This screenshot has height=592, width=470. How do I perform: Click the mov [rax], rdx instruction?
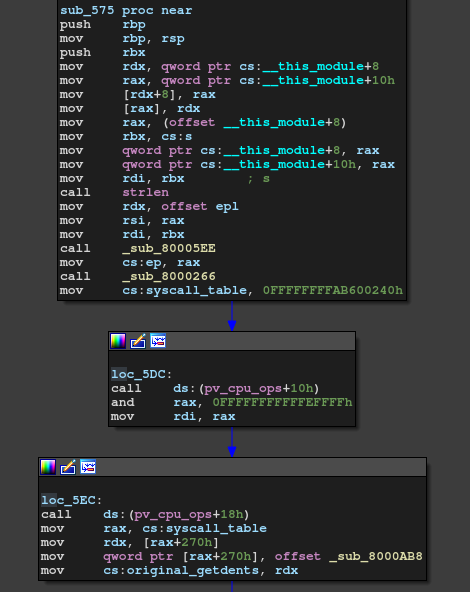[130, 109]
